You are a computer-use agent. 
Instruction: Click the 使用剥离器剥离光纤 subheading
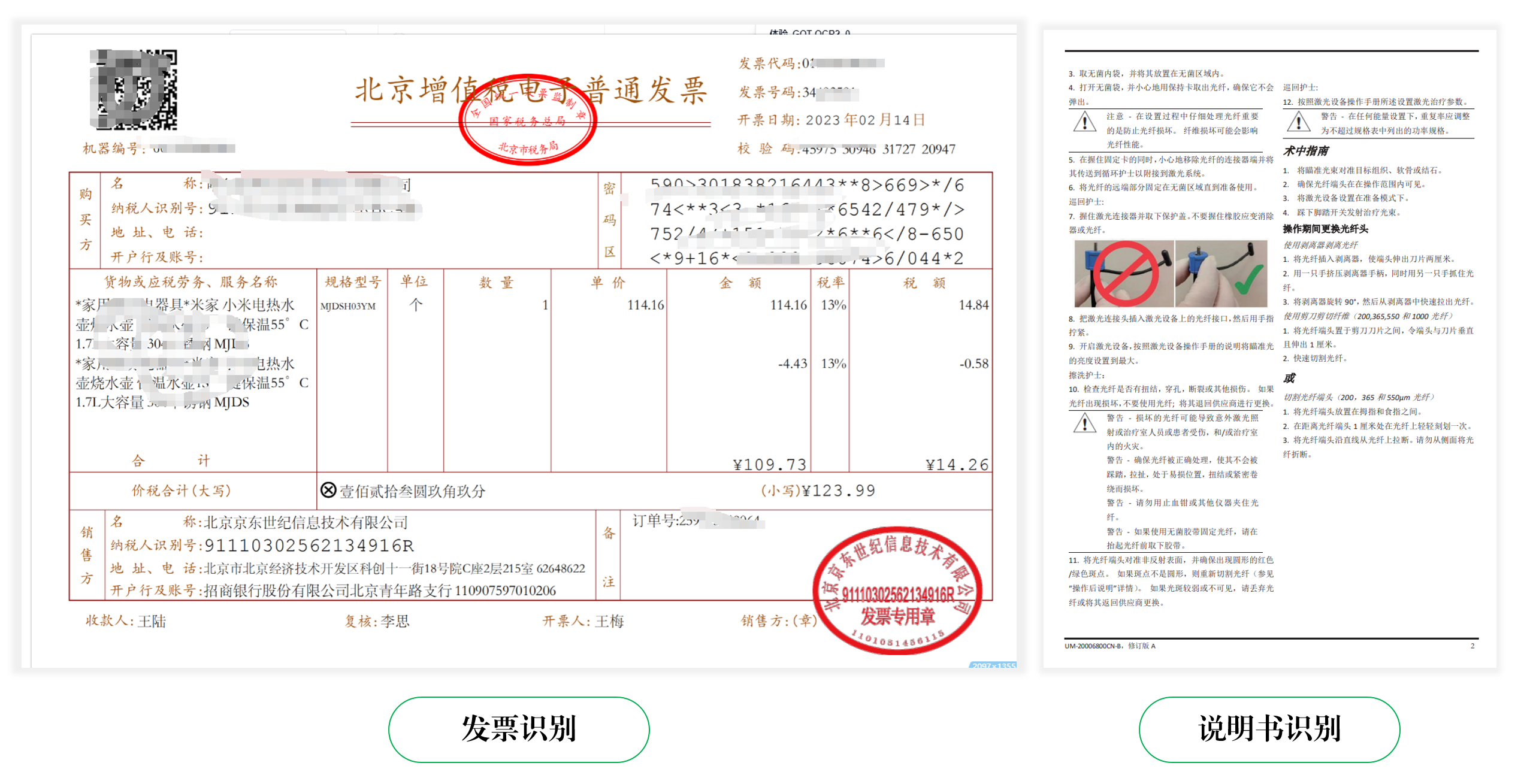1320,245
